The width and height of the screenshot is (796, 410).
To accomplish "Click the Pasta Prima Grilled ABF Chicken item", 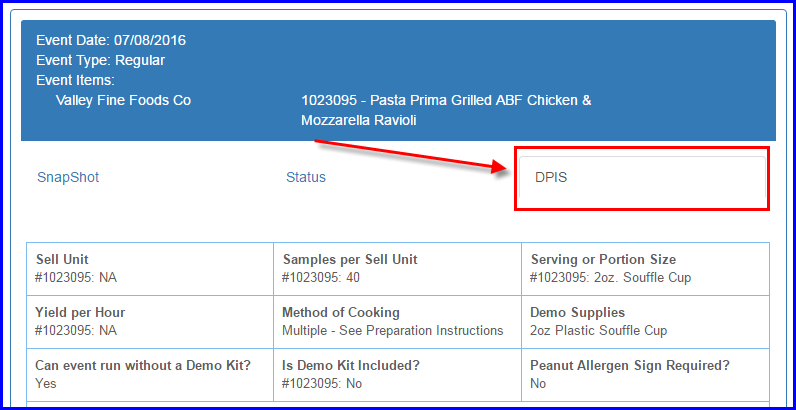I will [446, 100].
